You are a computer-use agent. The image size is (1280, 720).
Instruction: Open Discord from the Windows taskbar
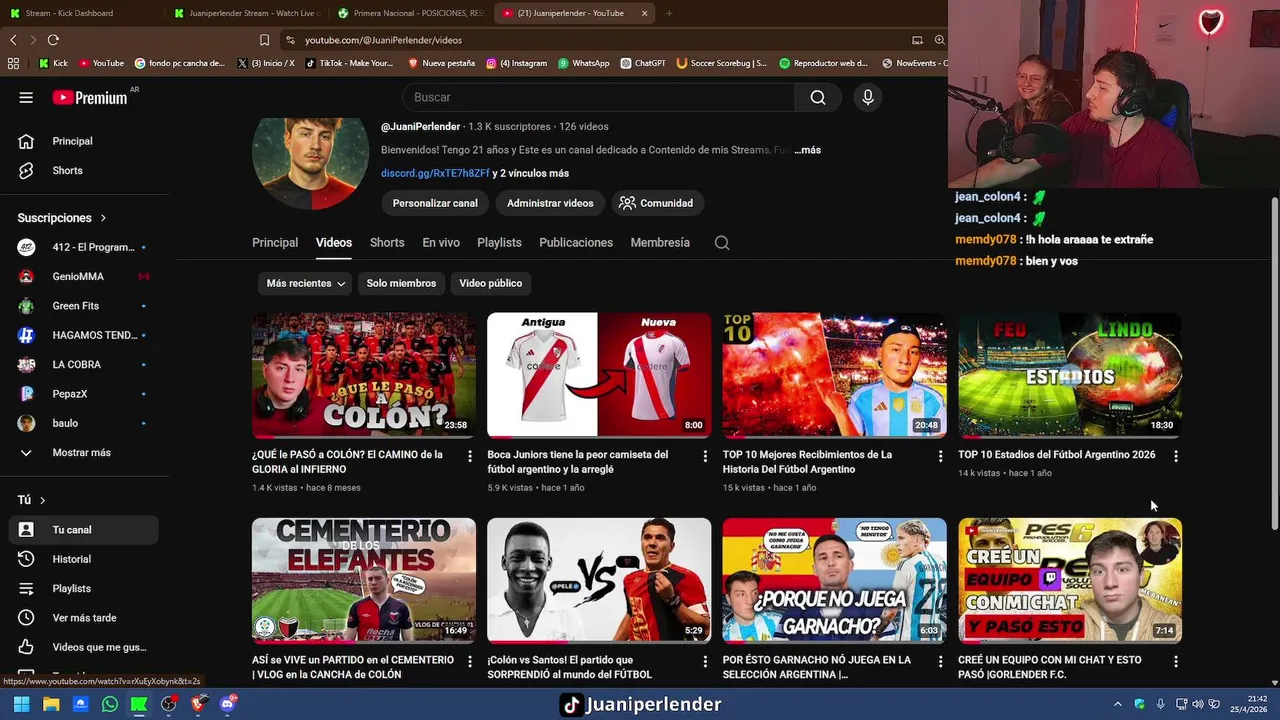tap(227, 704)
